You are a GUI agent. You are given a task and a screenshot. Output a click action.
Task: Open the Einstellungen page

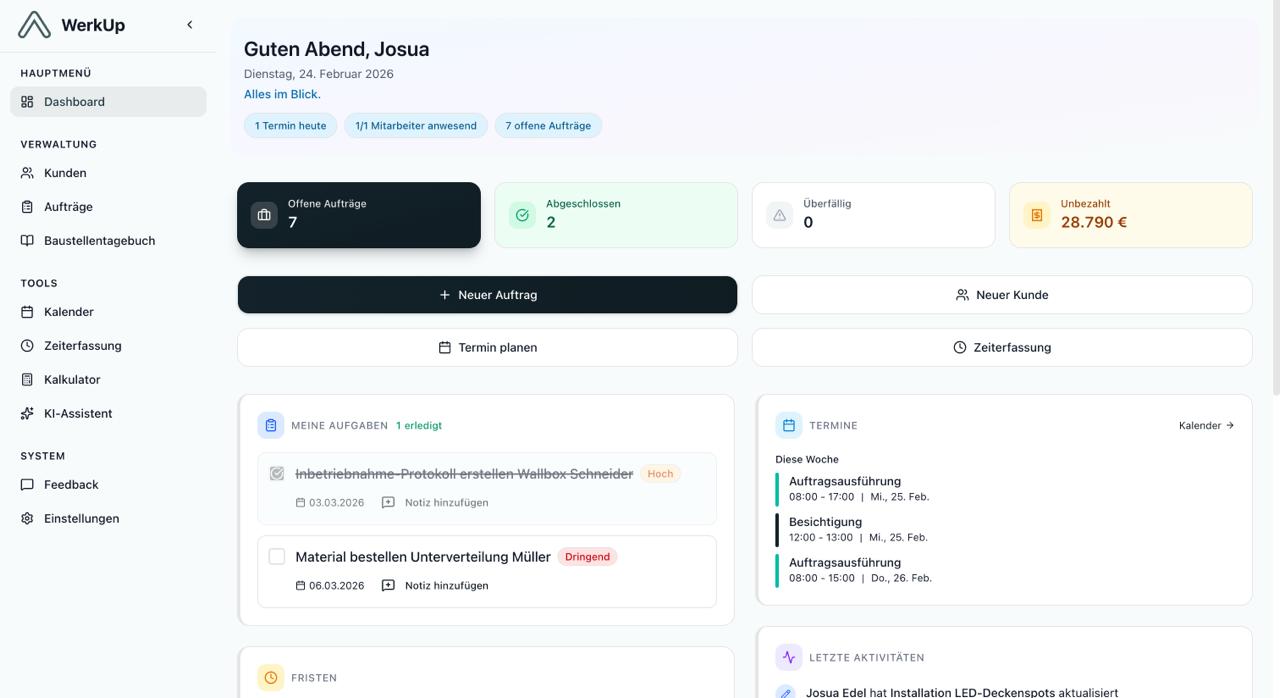tap(79, 518)
